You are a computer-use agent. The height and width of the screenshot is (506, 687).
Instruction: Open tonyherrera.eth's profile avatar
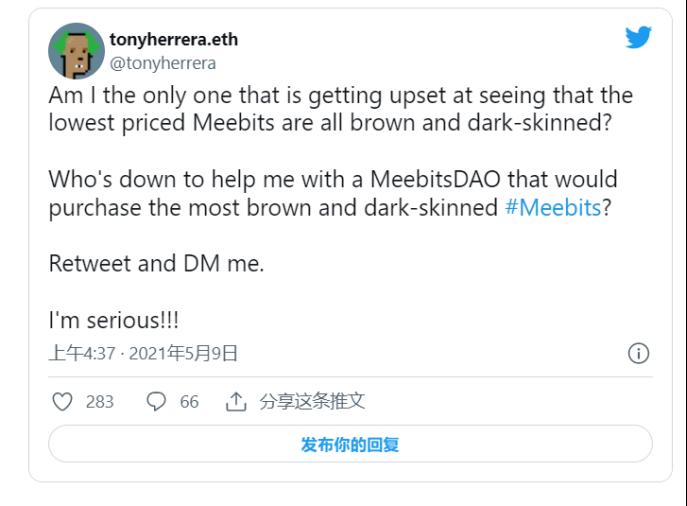tap(76, 51)
